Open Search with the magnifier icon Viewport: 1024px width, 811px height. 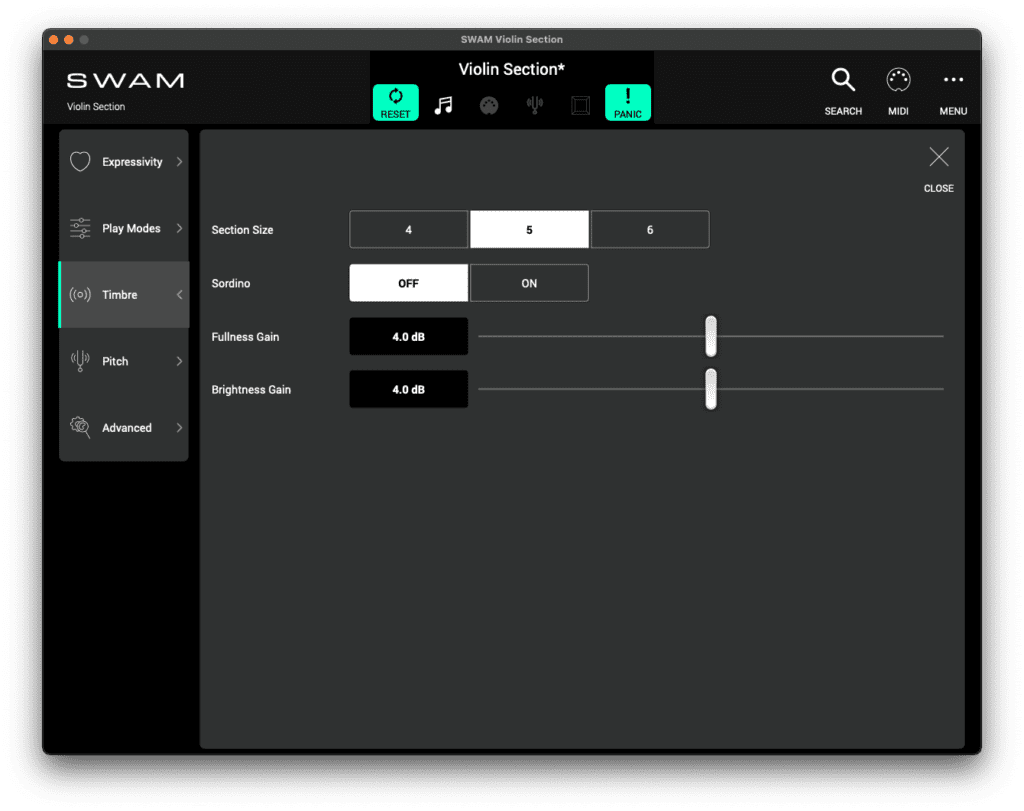pyautogui.click(x=842, y=80)
